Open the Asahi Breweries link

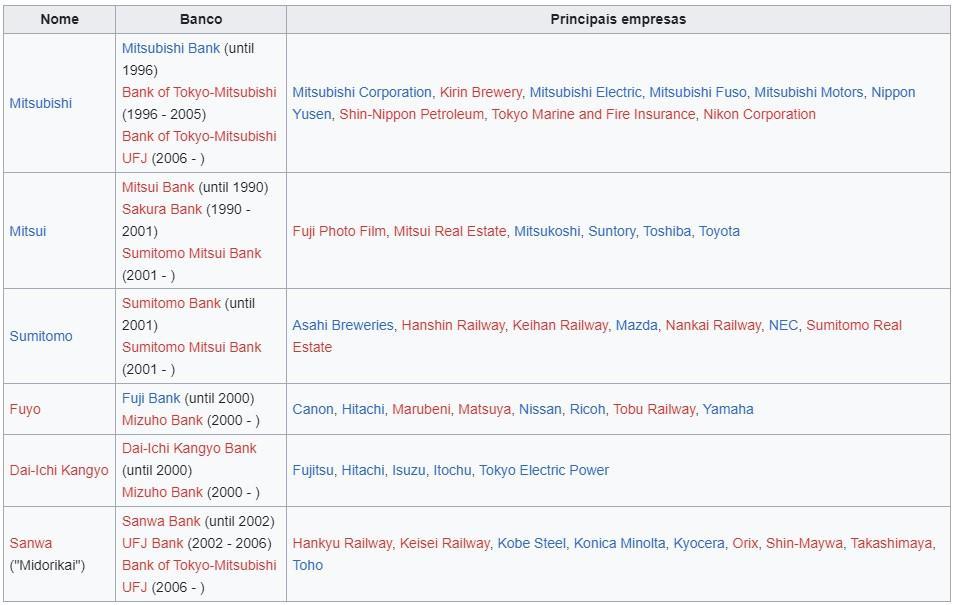(343, 326)
